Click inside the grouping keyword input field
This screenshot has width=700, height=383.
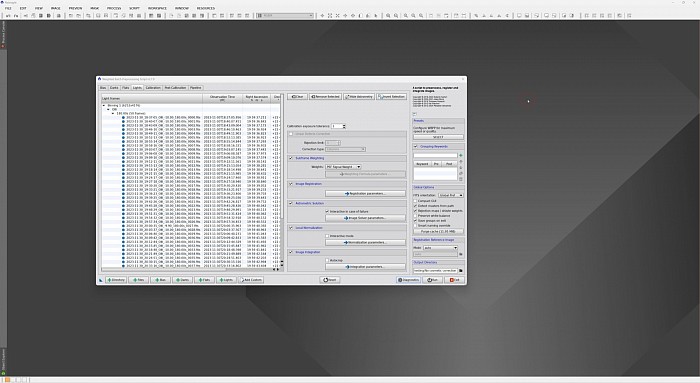(435, 155)
